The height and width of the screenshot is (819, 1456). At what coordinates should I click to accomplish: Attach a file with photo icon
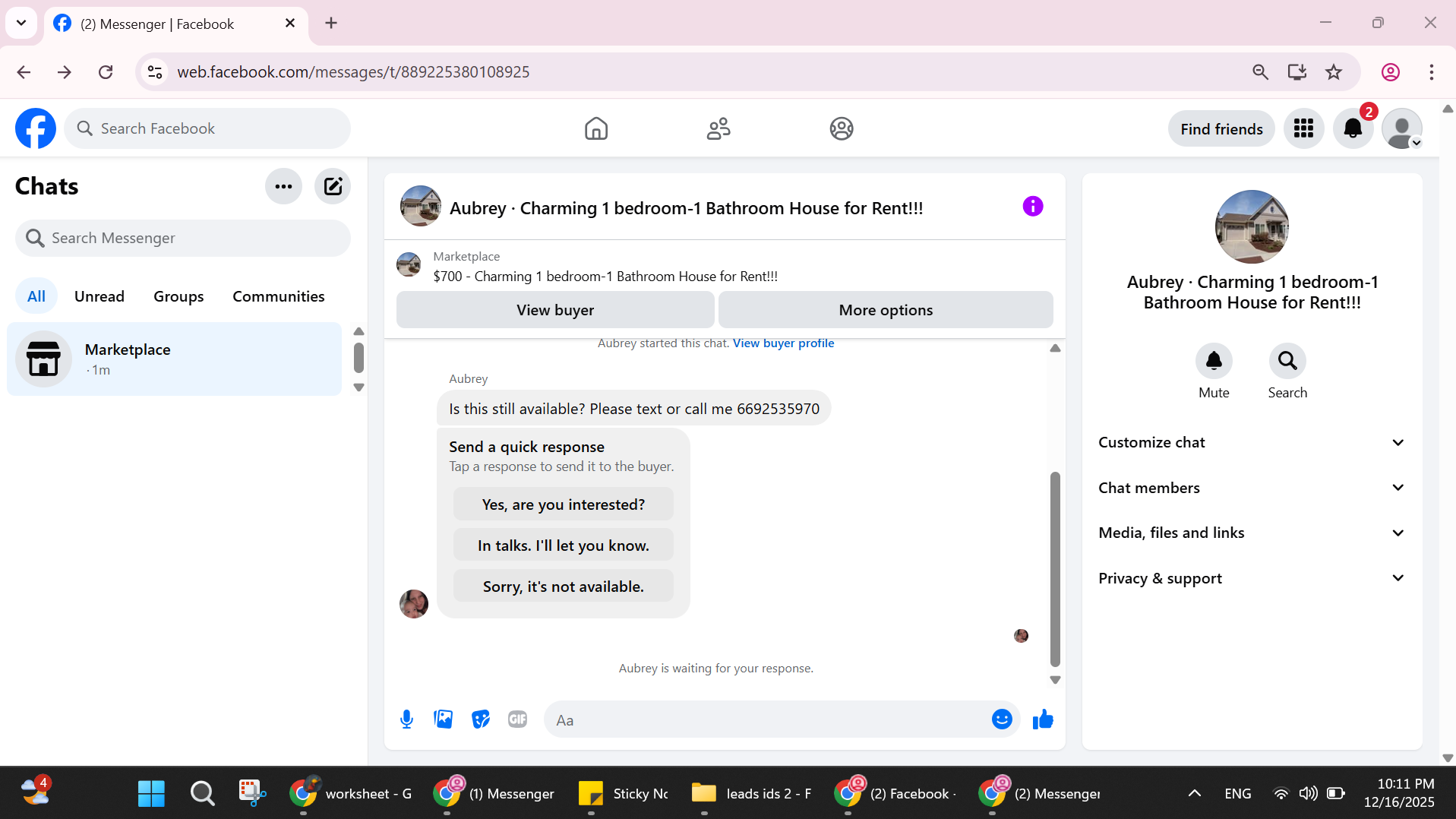pos(444,719)
